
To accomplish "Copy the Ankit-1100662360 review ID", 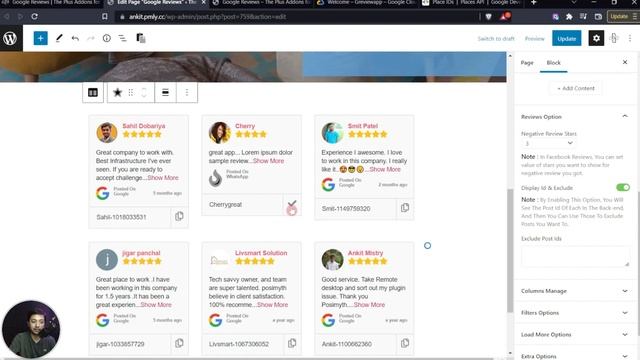I will pyautogui.click(x=405, y=344).
